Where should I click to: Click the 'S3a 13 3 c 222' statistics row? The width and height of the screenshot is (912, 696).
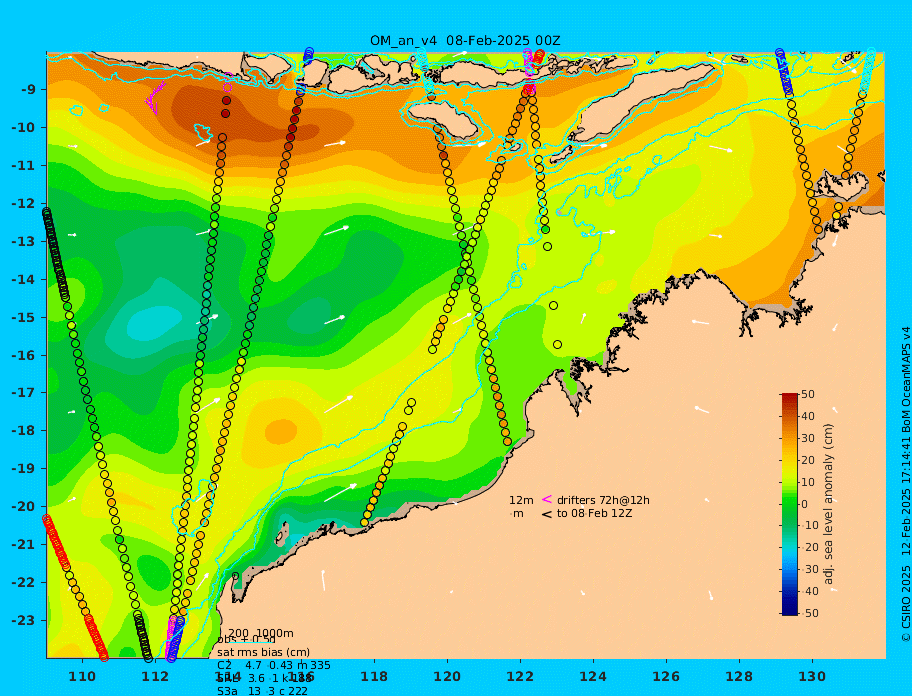262,691
